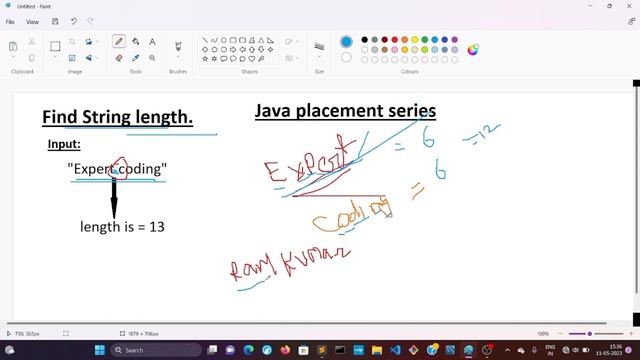
Task: Open the File menu
Action: (10, 22)
